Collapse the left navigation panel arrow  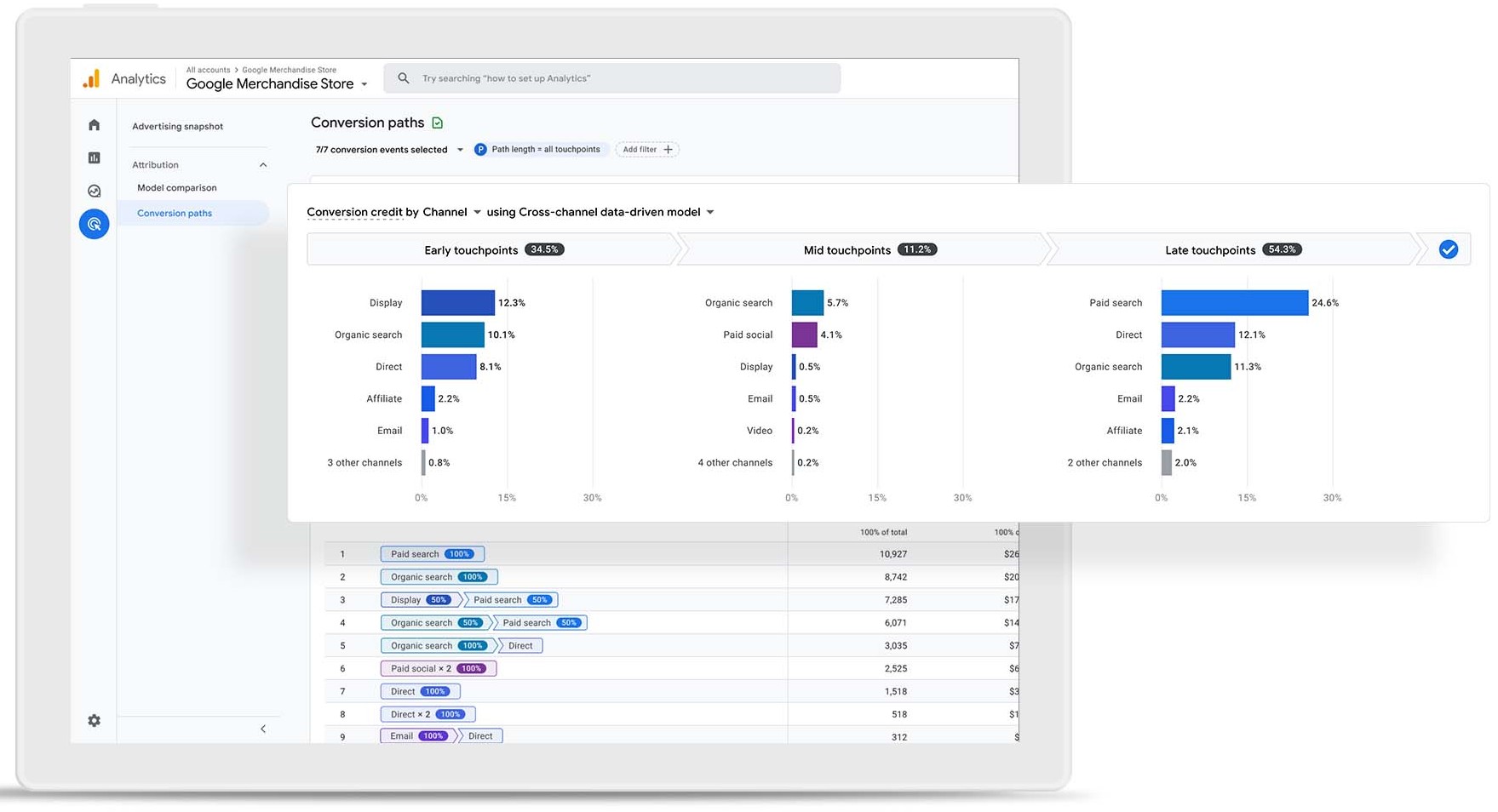(263, 729)
